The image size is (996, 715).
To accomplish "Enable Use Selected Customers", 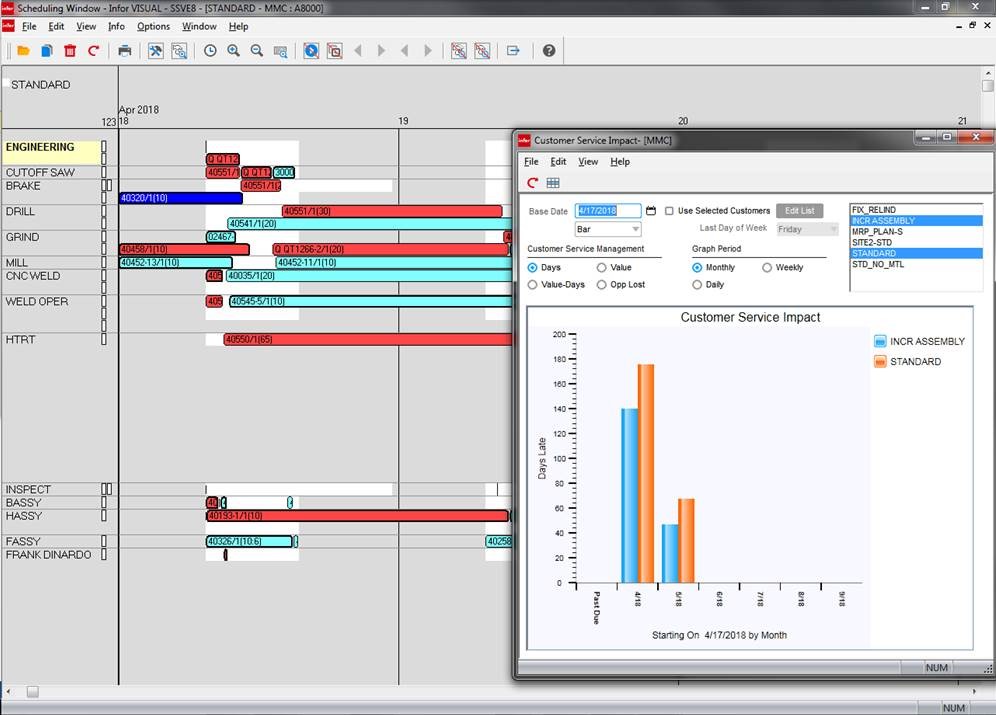I will (669, 211).
